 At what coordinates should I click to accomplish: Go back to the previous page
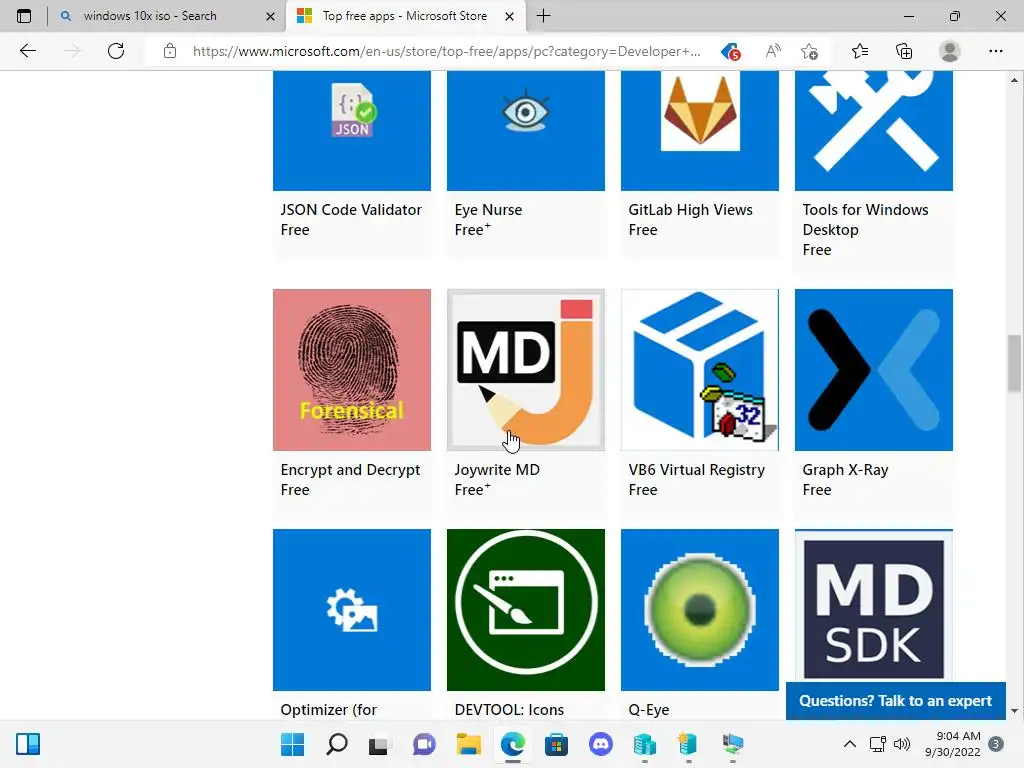point(27,51)
